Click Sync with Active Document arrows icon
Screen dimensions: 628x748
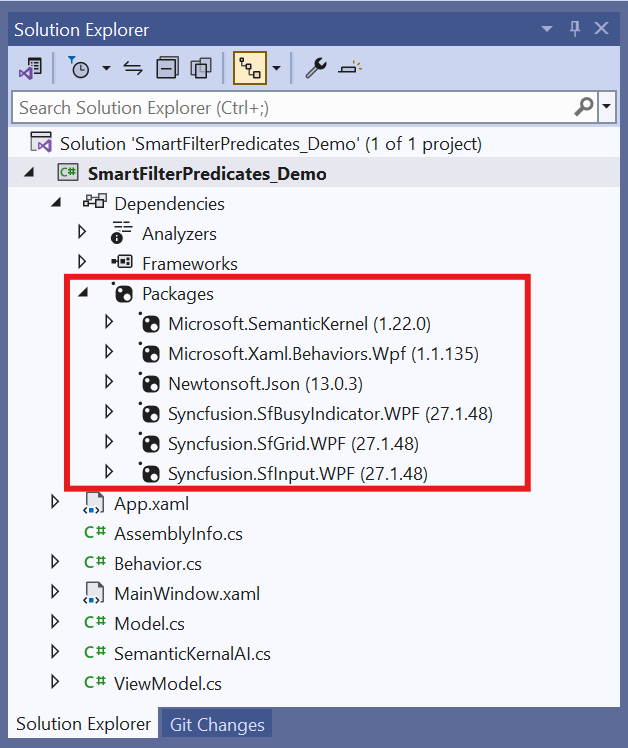132,68
